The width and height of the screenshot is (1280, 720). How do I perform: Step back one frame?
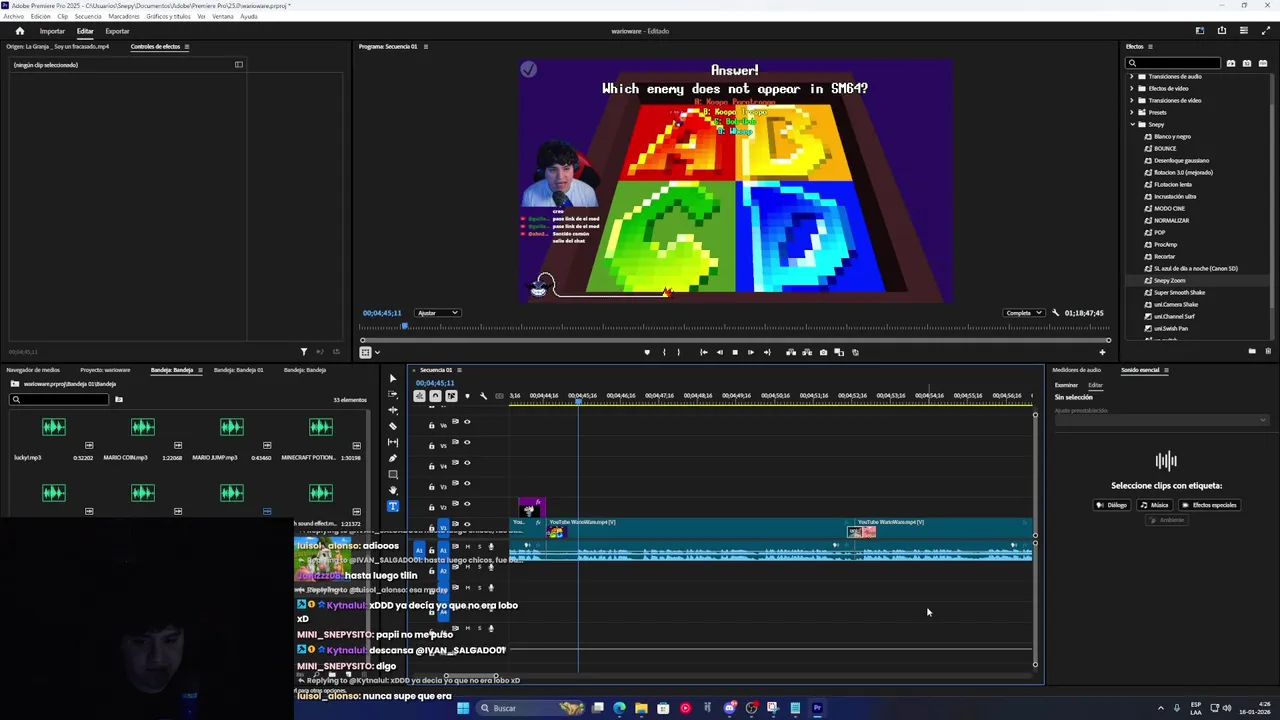[719, 352]
